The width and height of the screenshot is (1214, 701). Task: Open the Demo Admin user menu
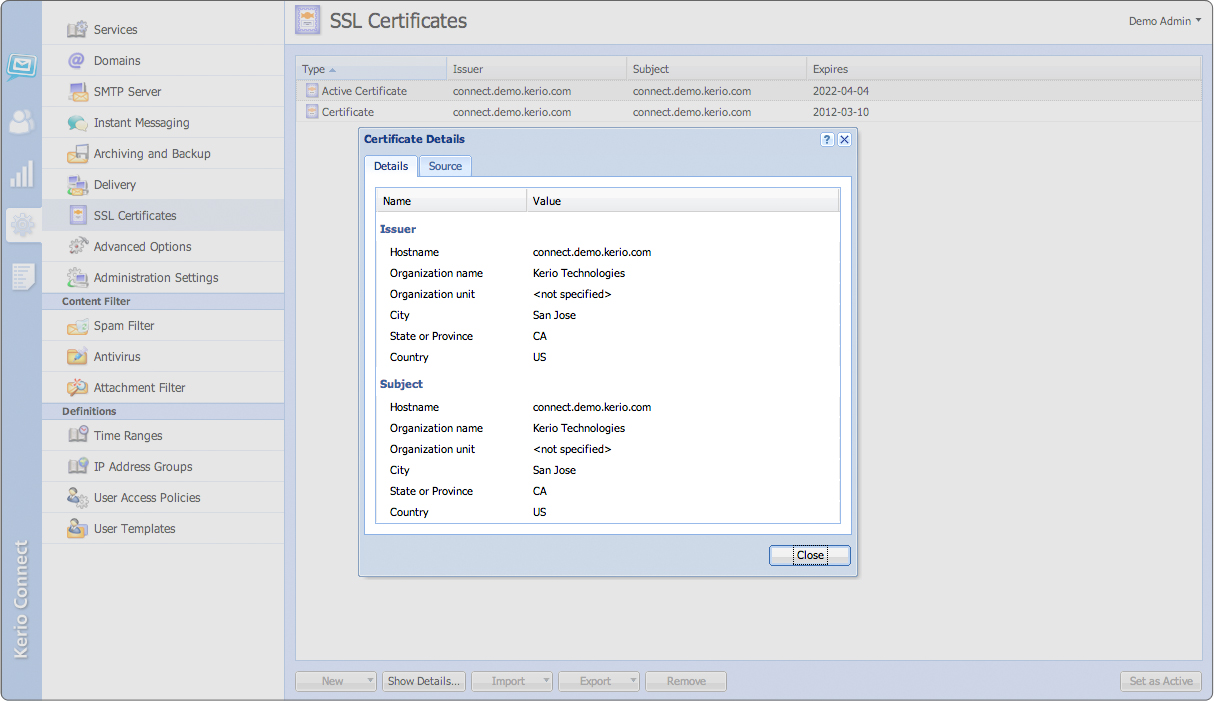tap(1165, 21)
